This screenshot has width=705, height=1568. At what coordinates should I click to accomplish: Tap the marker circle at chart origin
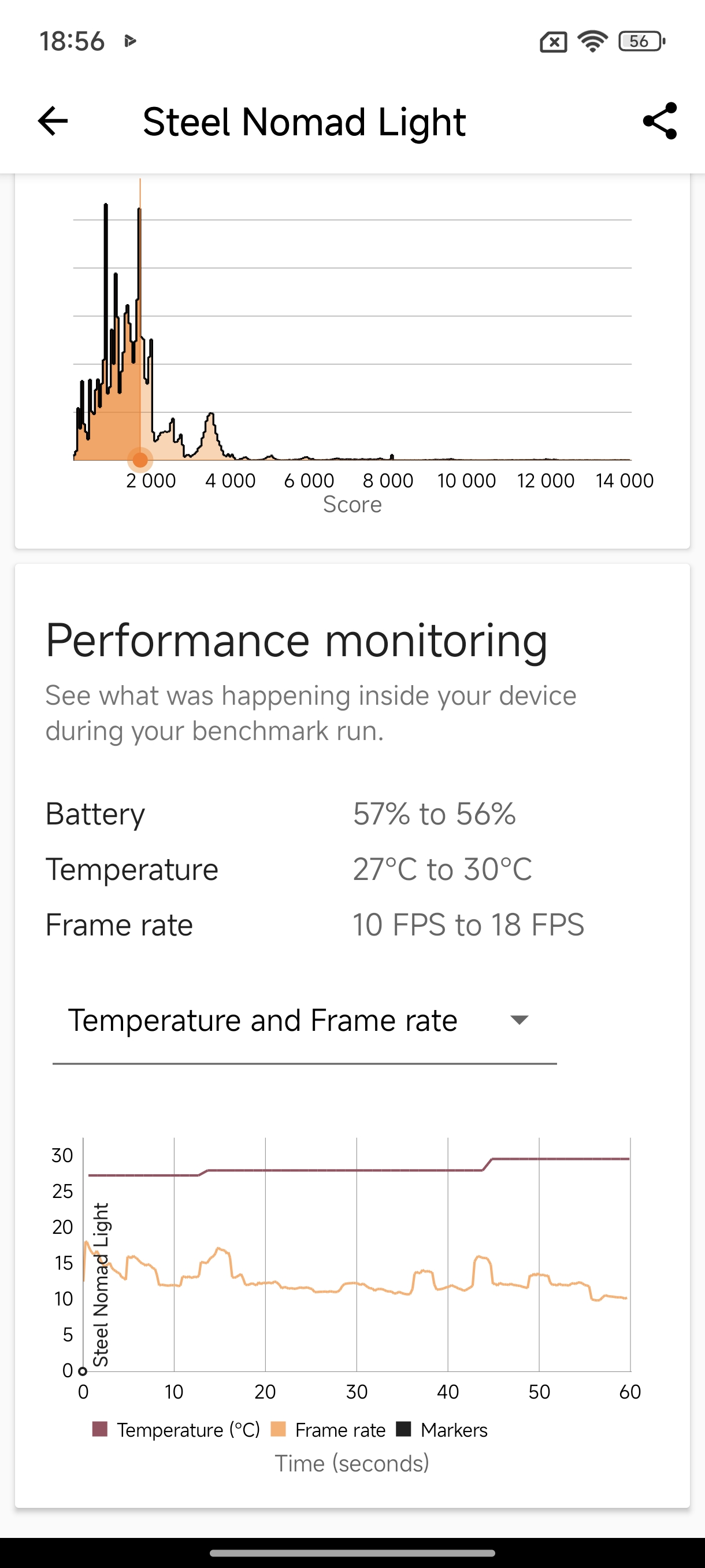[83, 1371]
